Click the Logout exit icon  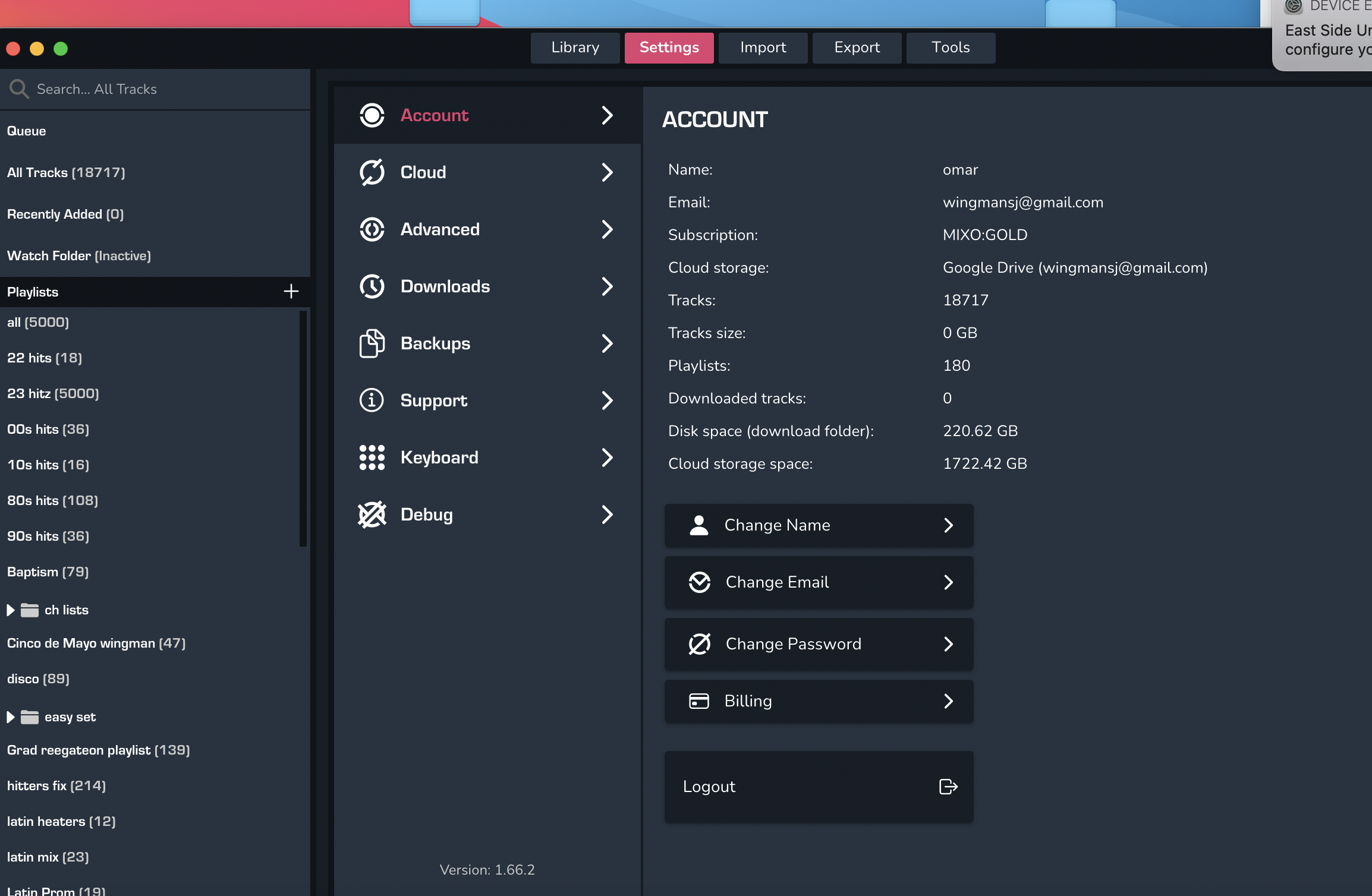(x=948, y=787)
